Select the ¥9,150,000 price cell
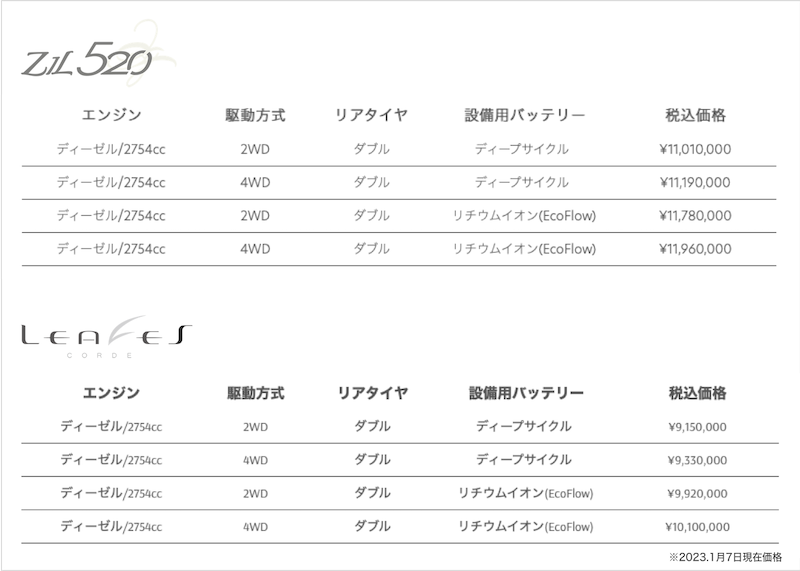Image resolution: width=800 pixels, height=571 pixels. (x=696, y=427)
